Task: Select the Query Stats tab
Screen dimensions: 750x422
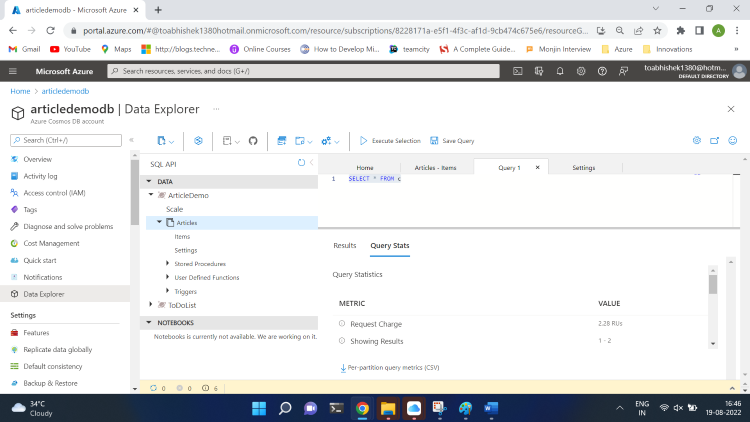Action: pos(390,245)
